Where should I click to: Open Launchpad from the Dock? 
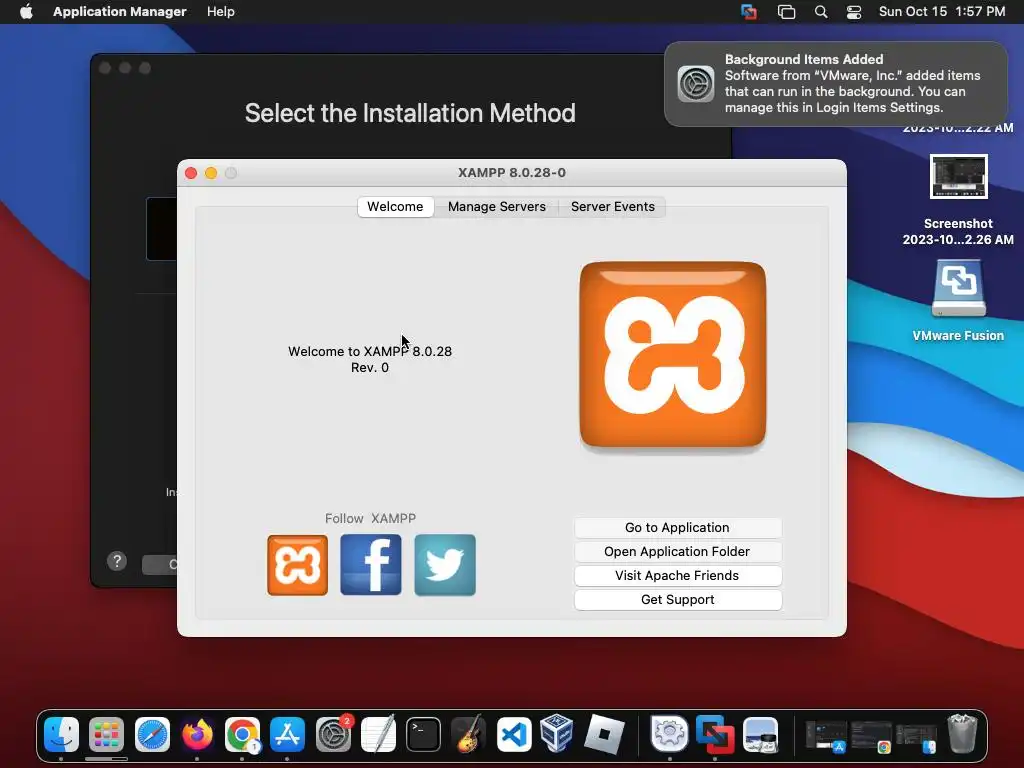tap(106, 735)
